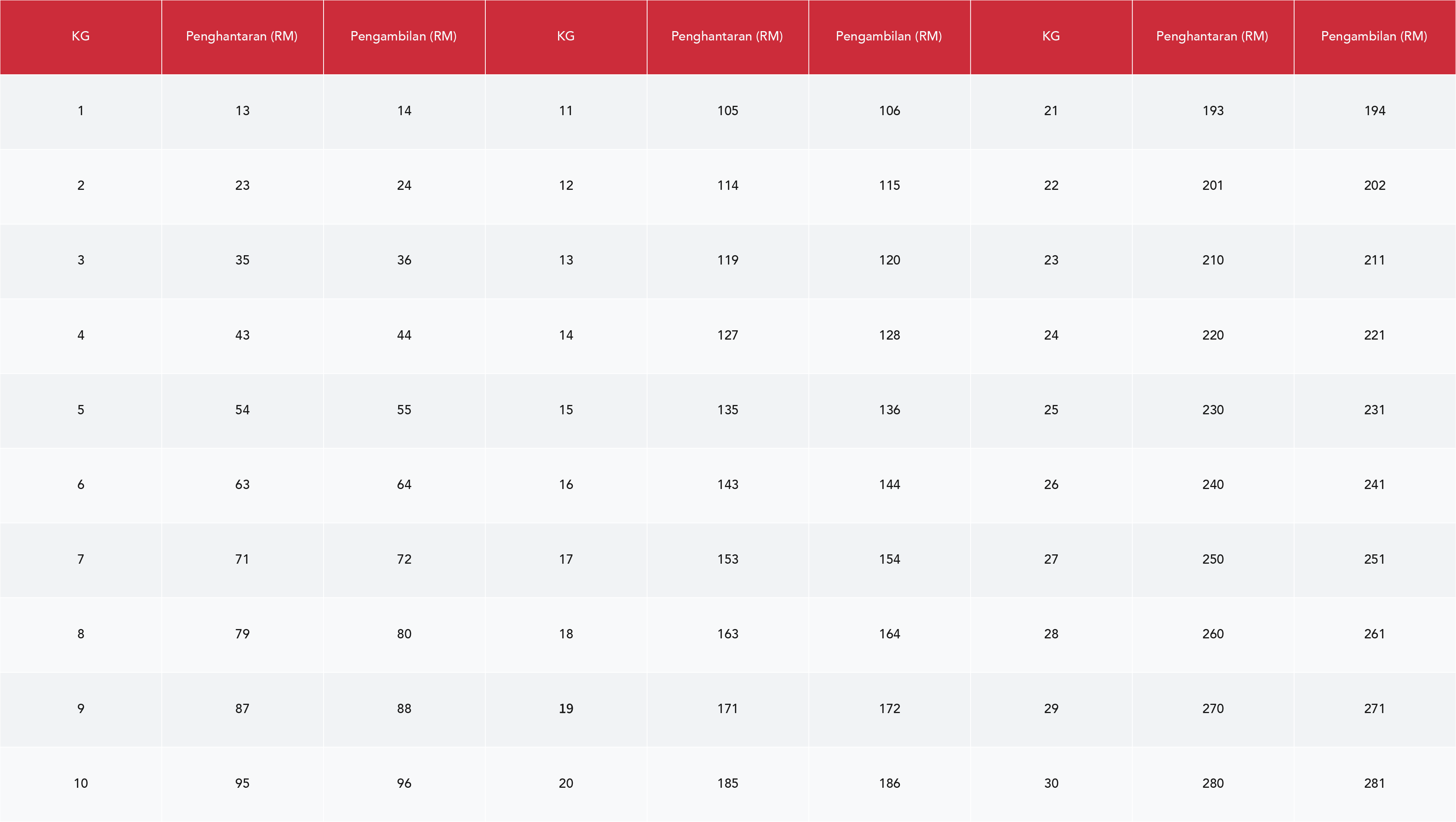Click the cell containing 120
This screenshot has height=822, width=1456.
tap(889, 260)
